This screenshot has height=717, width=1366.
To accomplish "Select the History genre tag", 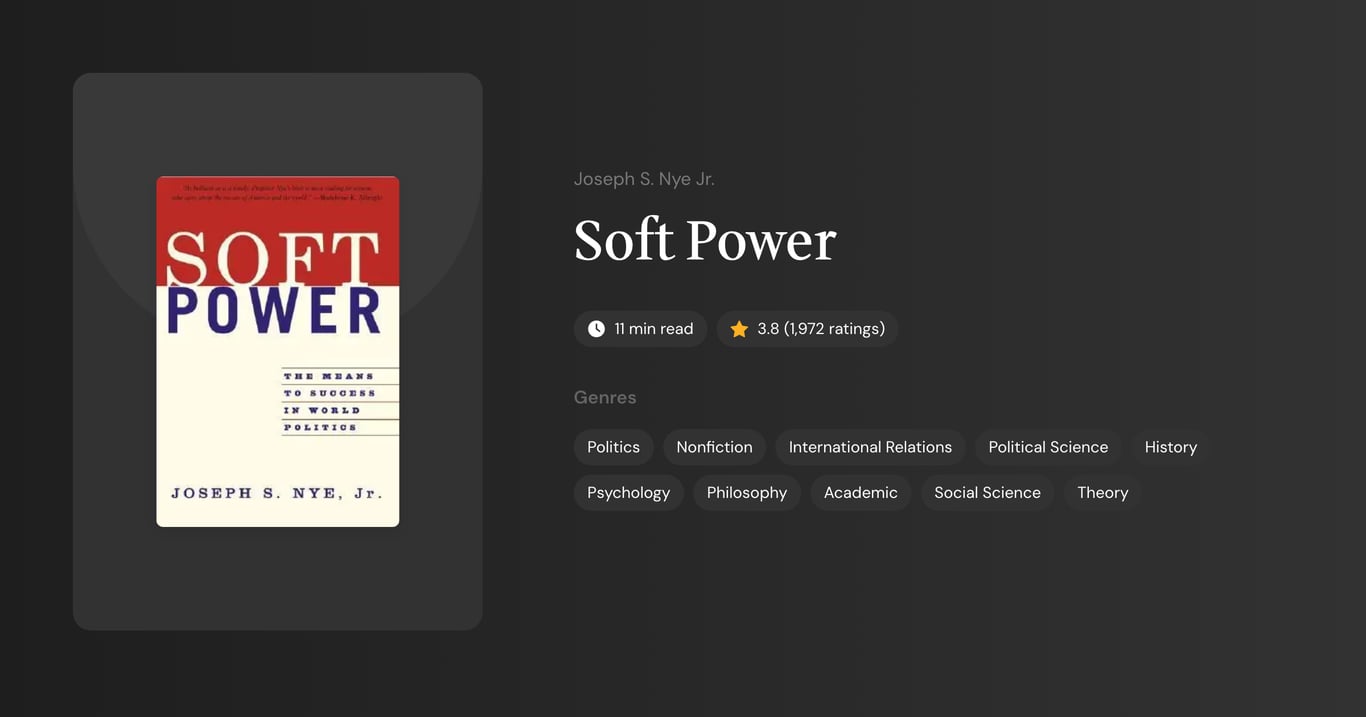I will pyautogui.click(x=1170, y=447).
